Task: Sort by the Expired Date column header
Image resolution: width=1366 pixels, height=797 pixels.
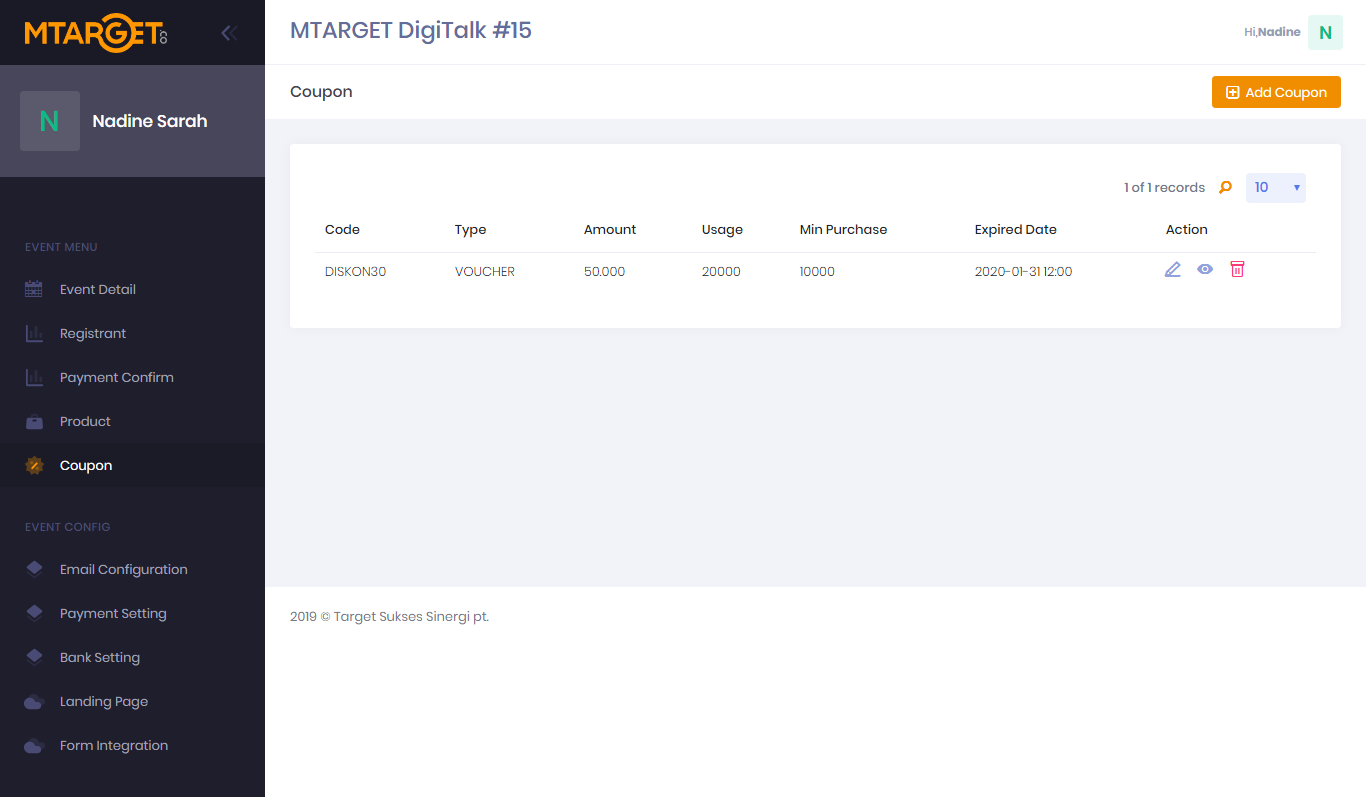Action: pyautogui.click(x=1016, y=229)
